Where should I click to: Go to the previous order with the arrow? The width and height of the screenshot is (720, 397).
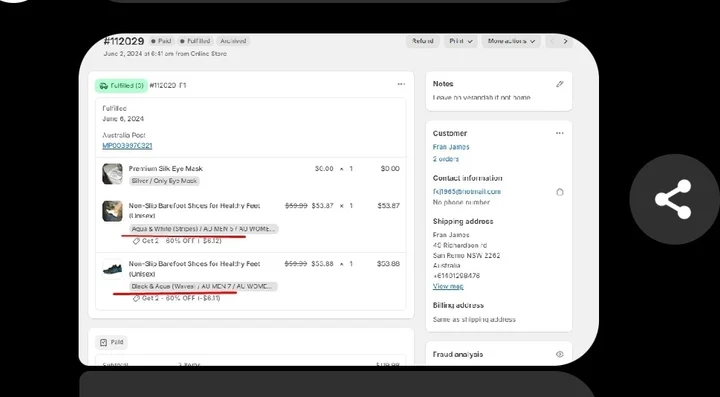pos(552,41)
